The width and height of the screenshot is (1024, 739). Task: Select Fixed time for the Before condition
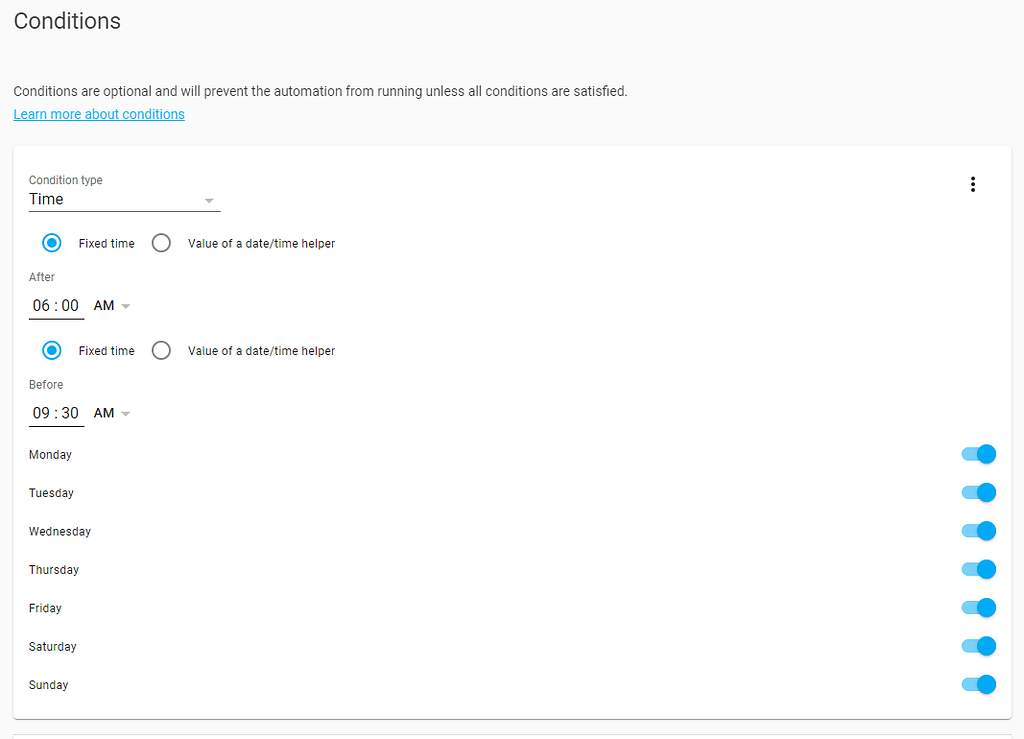click(x=52, y=350)
